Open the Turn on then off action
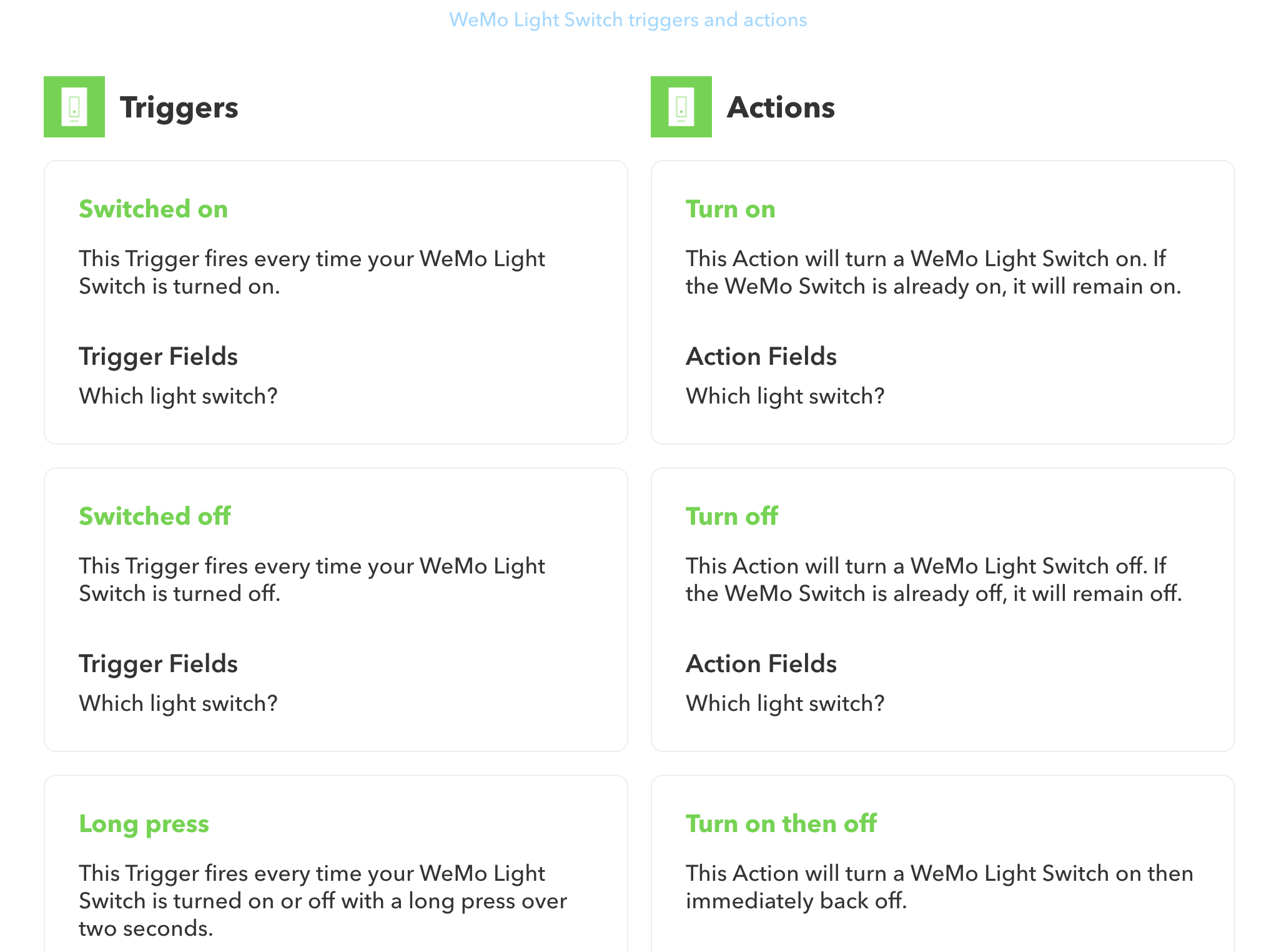The height and width of the screenshot is (952, 1284). pos(781,823)
